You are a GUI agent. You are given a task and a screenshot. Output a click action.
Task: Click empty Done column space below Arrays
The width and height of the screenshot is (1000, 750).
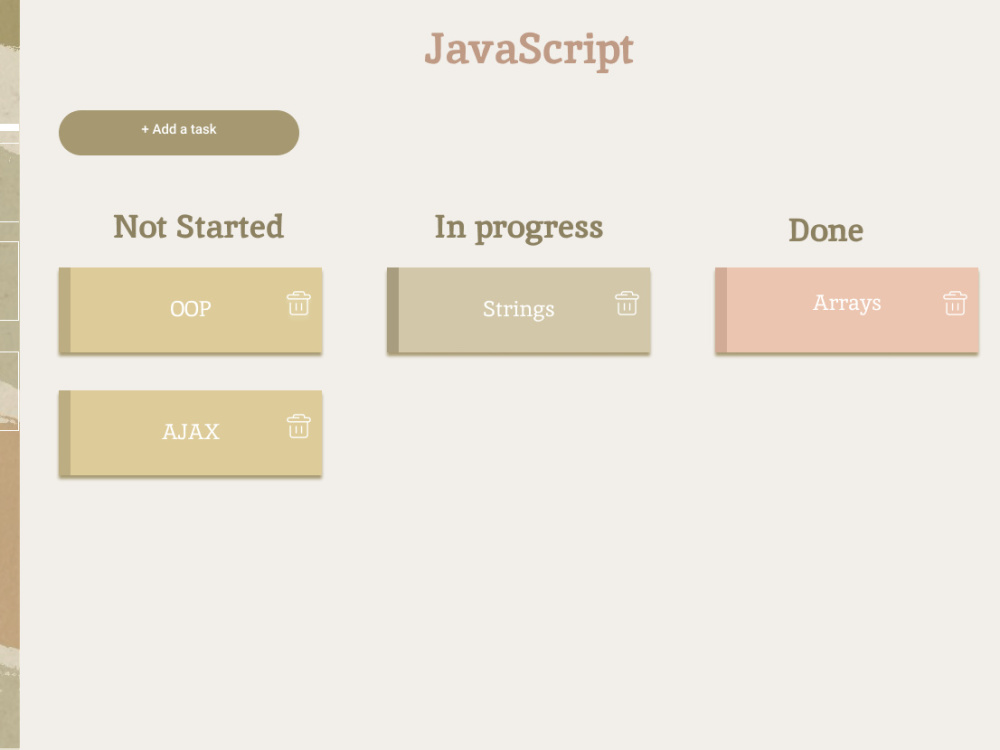[847, 510]
